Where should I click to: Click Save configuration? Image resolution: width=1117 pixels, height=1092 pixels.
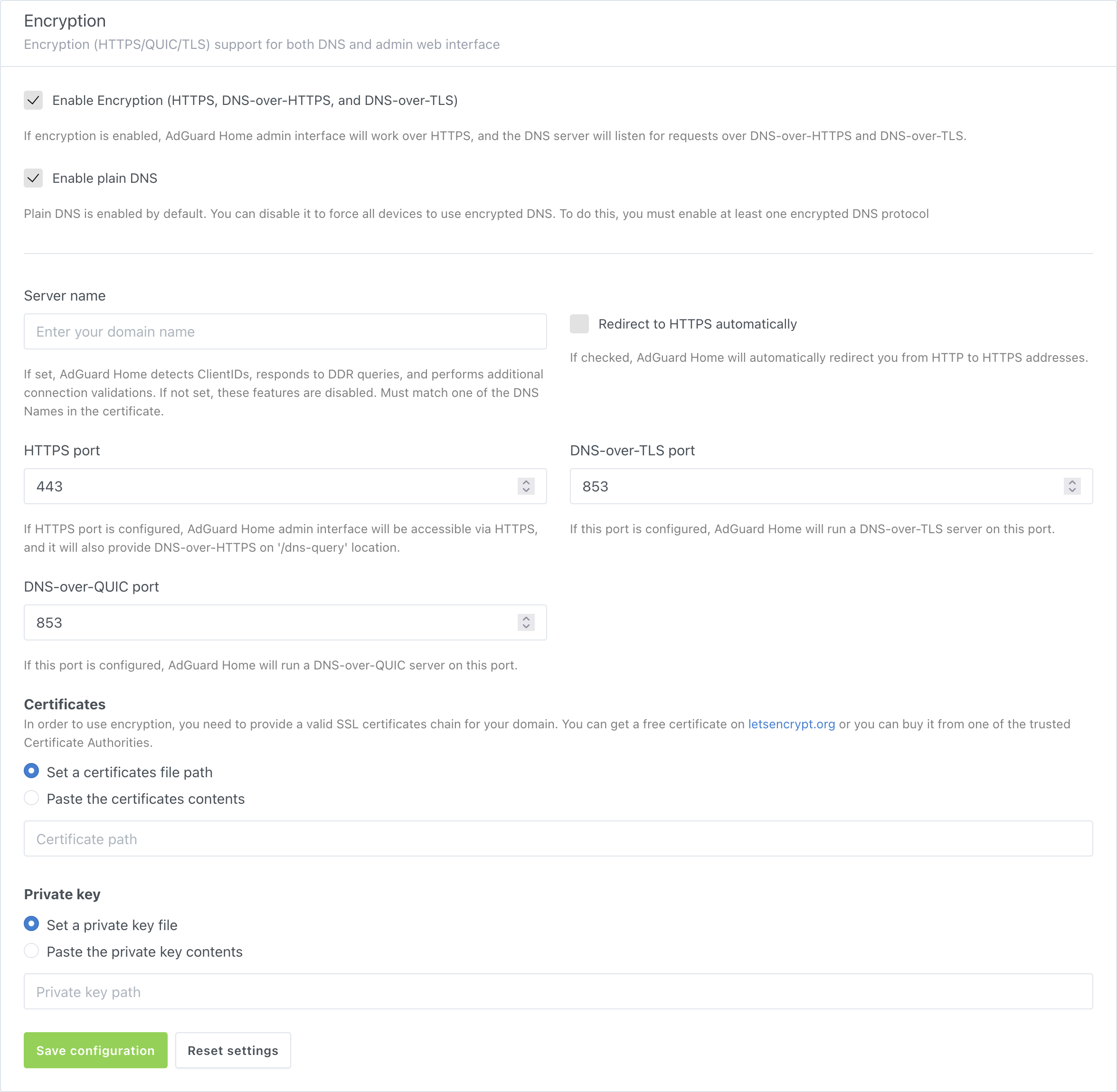pos(95,1050)
